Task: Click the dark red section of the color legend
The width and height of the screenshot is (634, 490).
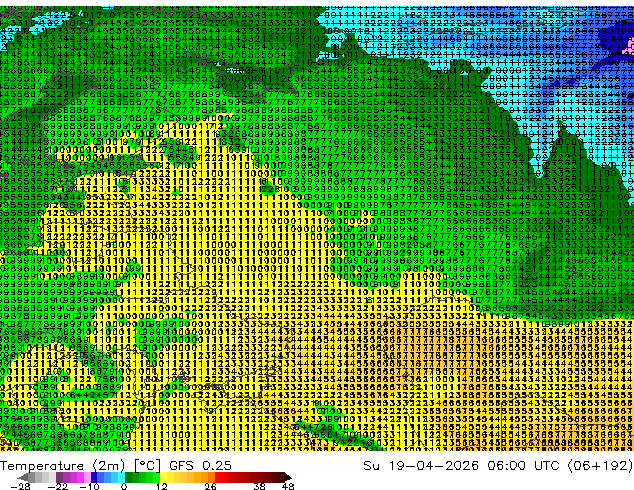Action: click(259, 477)
